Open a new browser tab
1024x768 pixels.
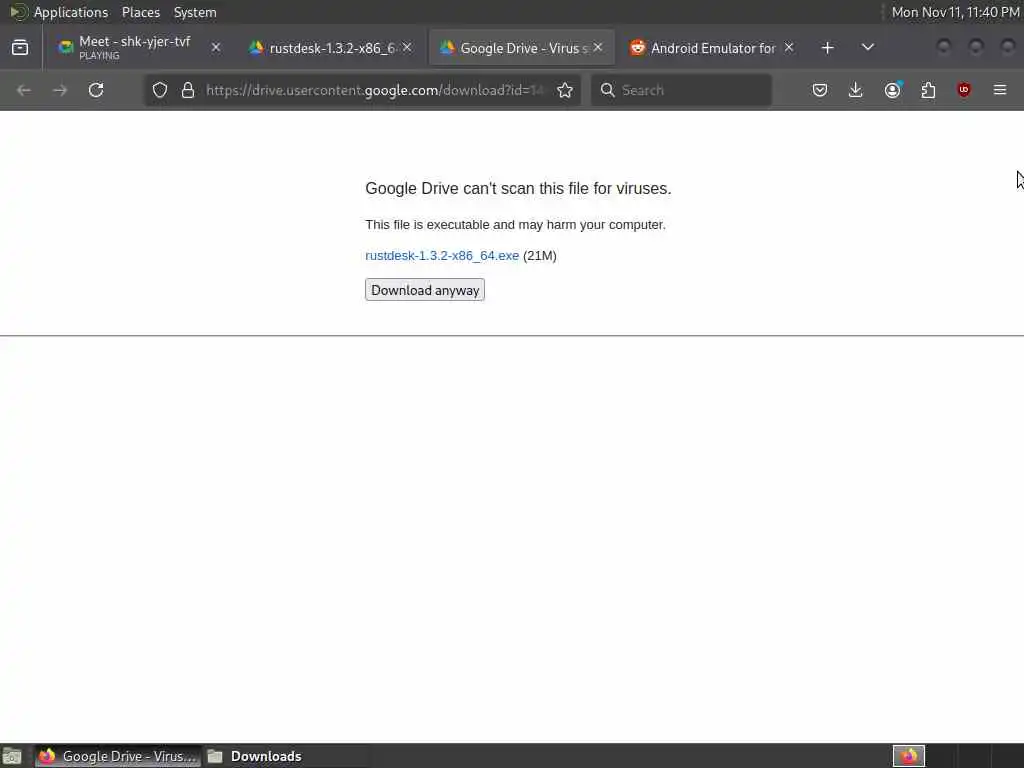(x=827, y=48)
